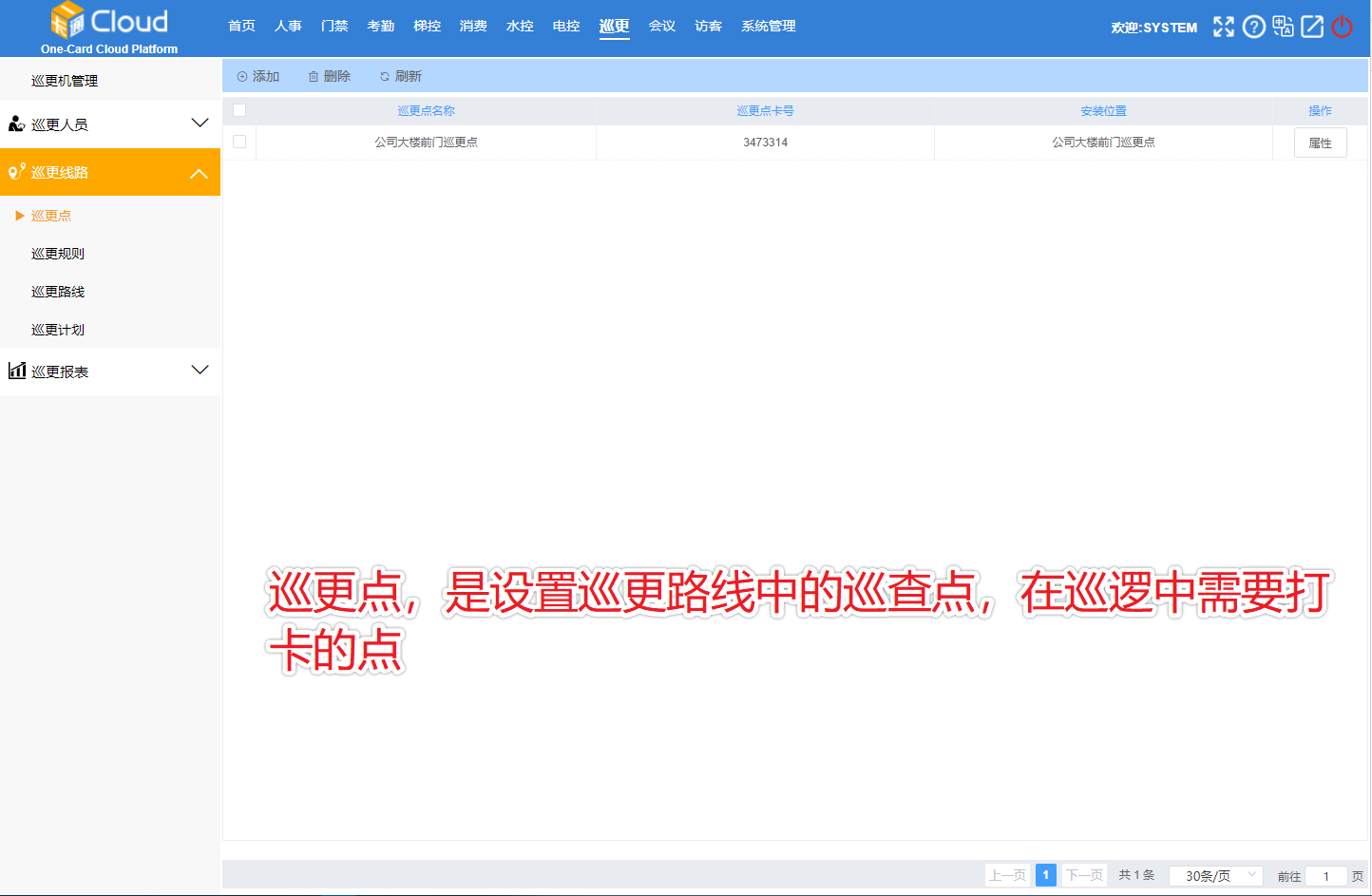The image size is (1372, 896).
Task: Click the 公司大楼前门巡更点 name cell
Action: pyautogui.click(x=426, y=143)
